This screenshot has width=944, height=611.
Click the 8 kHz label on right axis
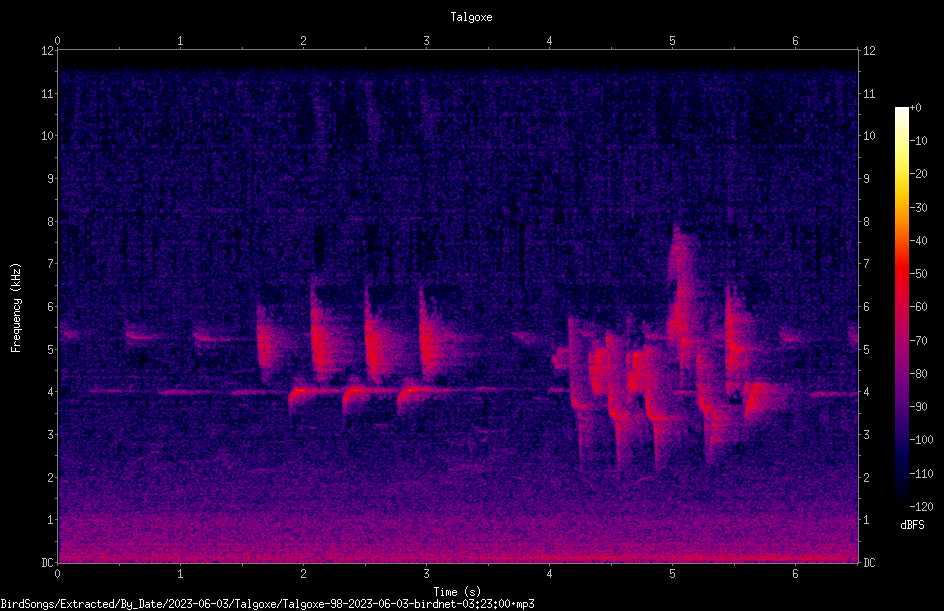[x=866, y=222]
